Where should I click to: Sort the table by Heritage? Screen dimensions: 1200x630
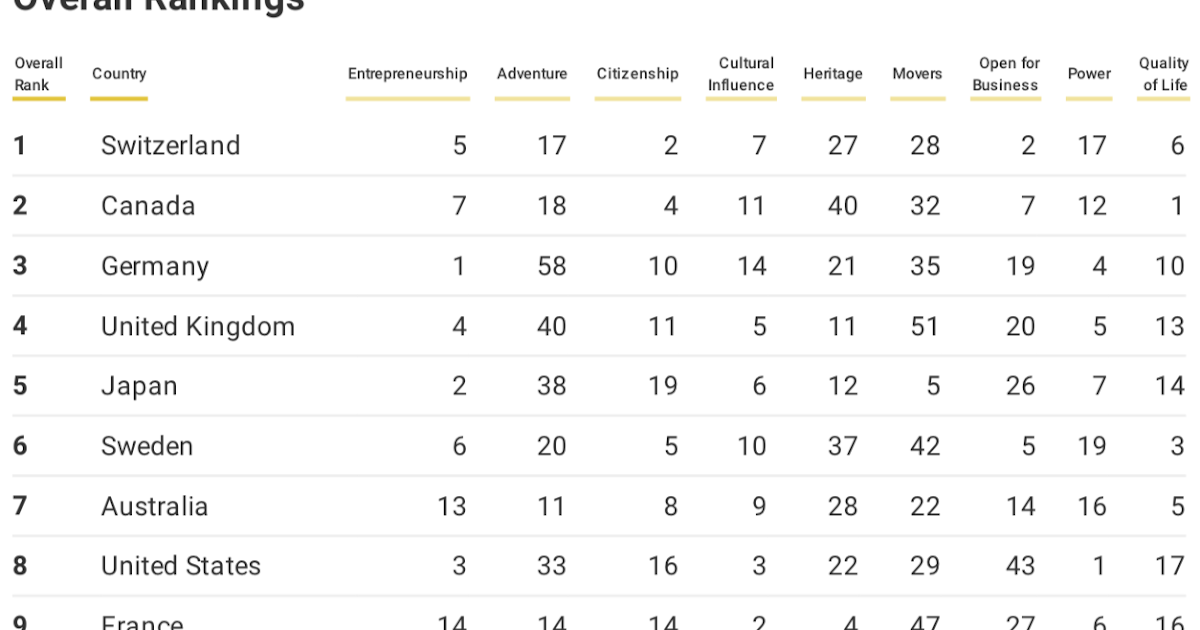(x=833, y=74)
